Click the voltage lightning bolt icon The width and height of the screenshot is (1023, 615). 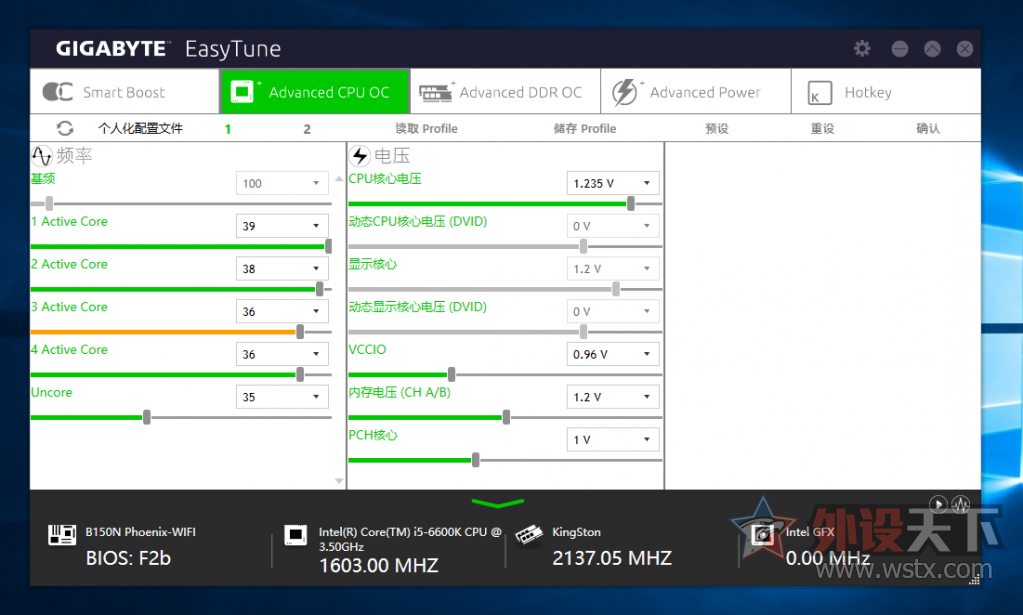[359, 155]
